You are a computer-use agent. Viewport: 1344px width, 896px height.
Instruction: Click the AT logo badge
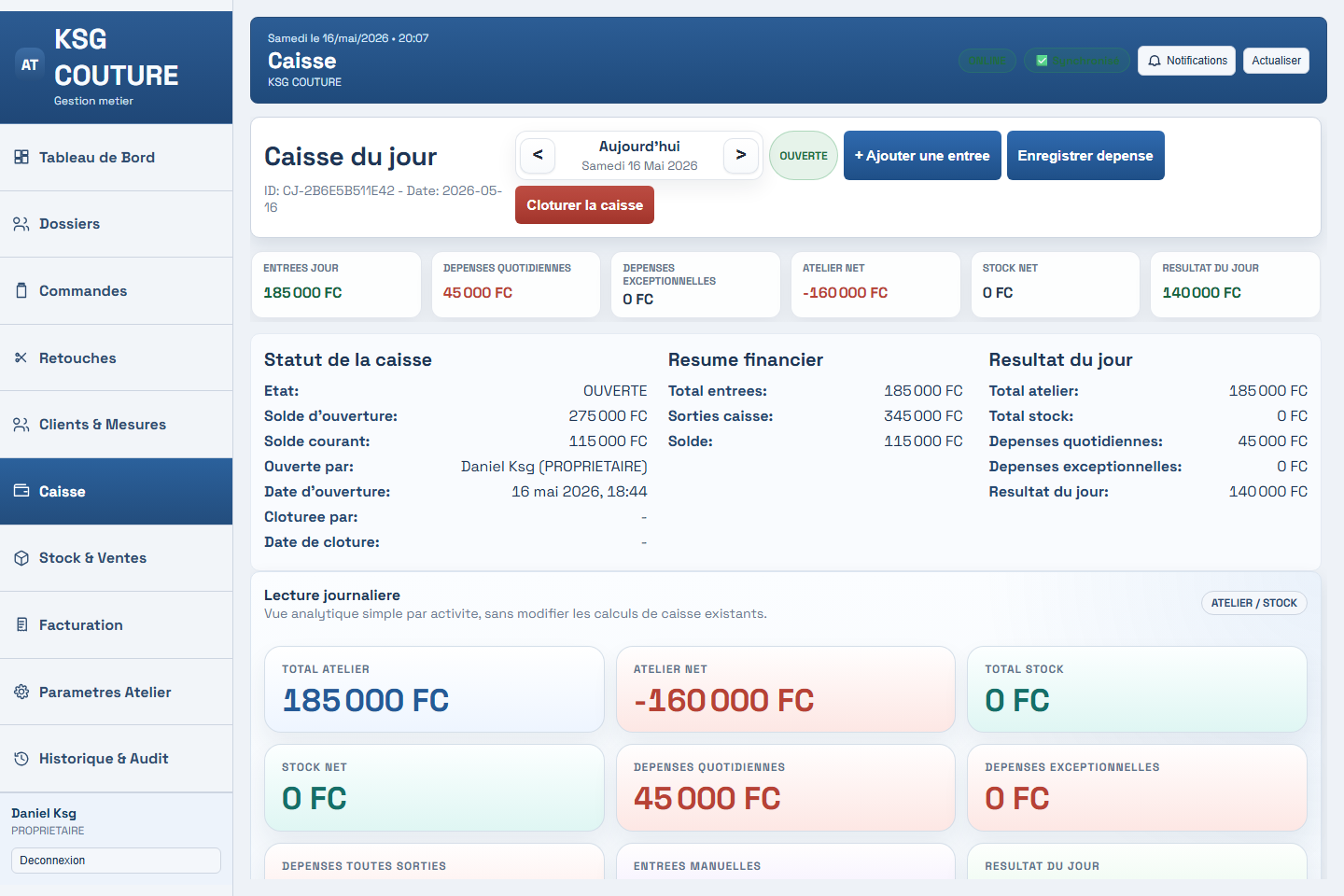click(30, 64)
